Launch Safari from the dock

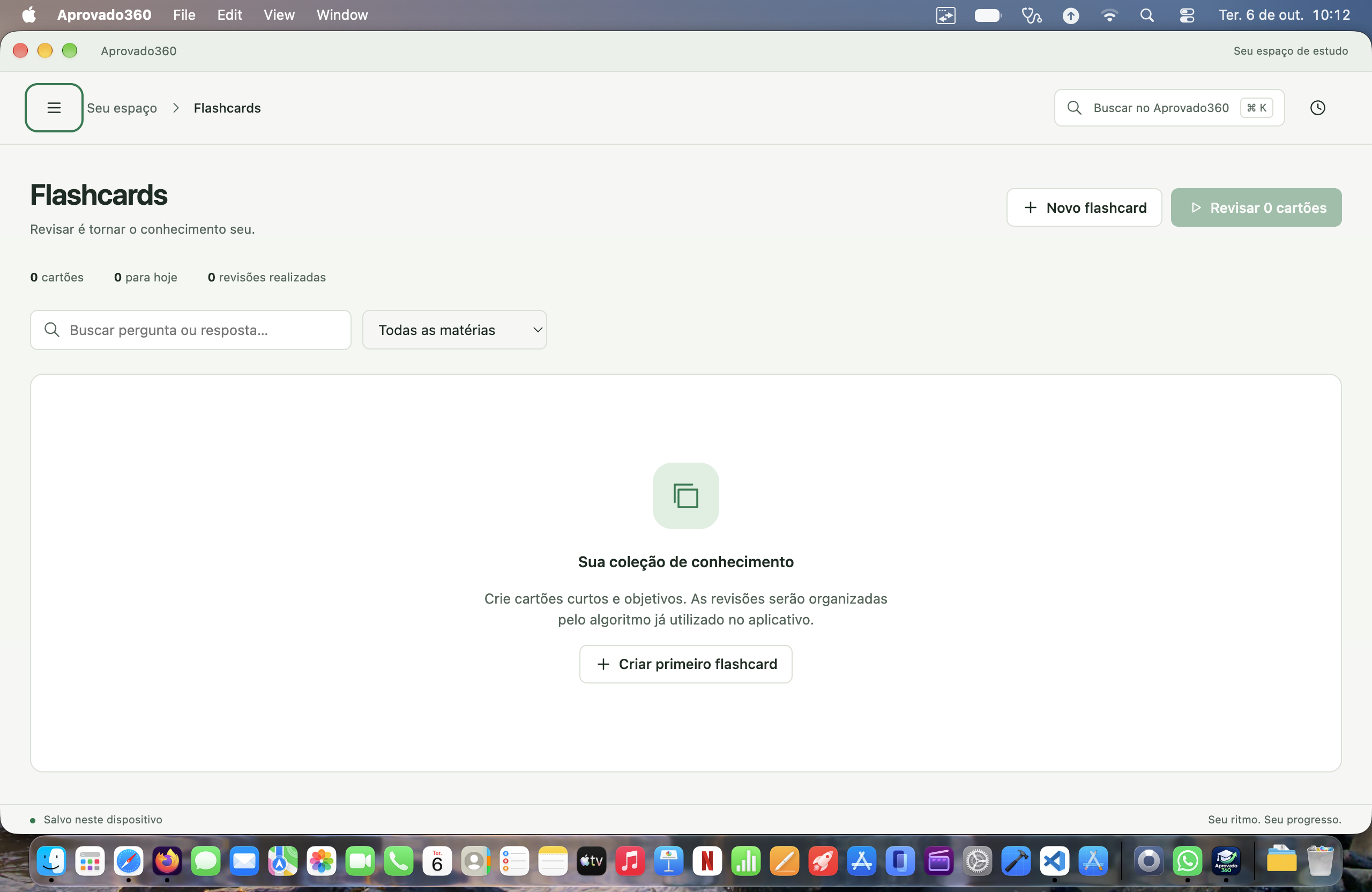(x=128, y=861)
